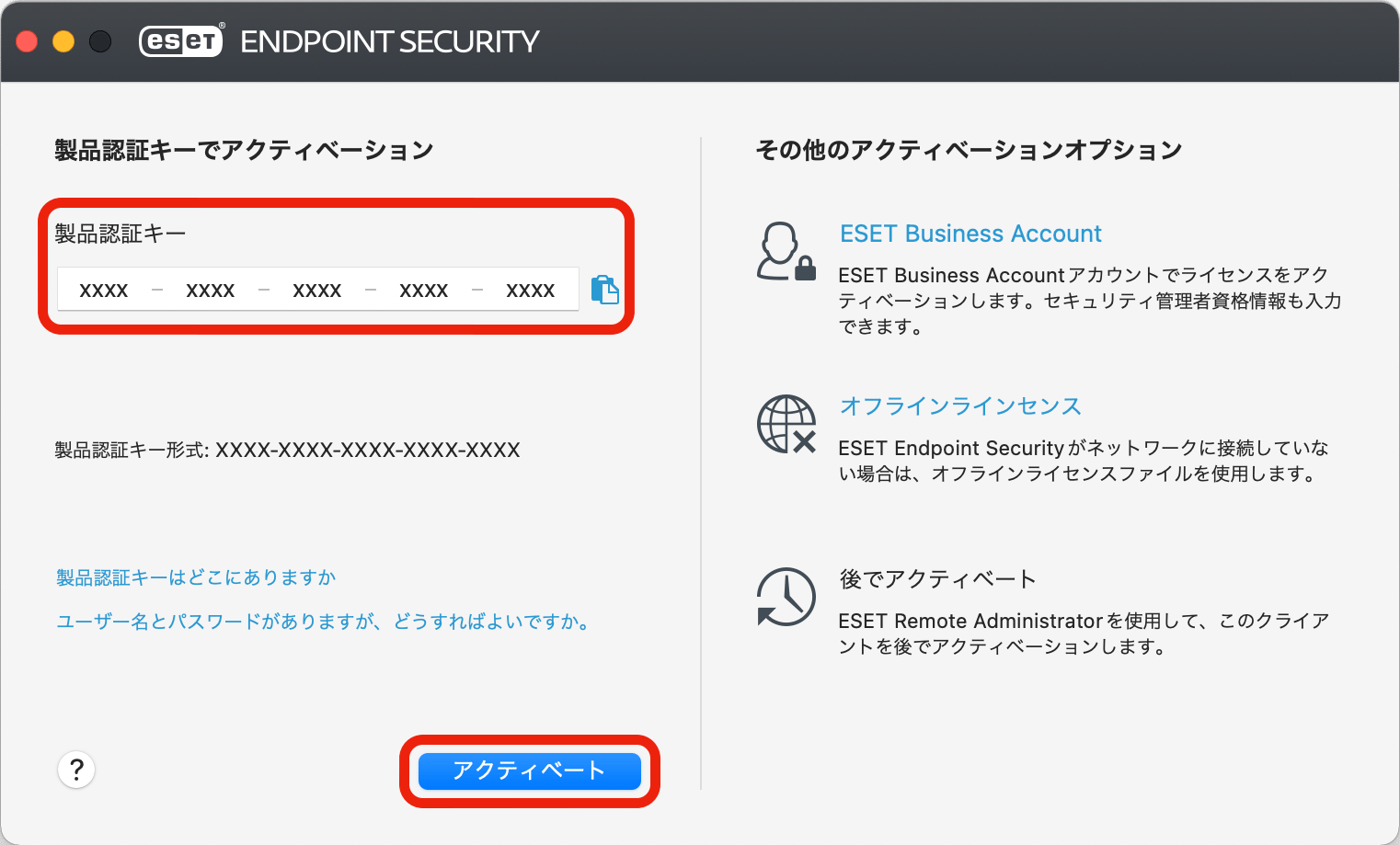Click the paste-from-clipboard icon
The height and width of the screenshot is (845, 1400).
[604, 290]
